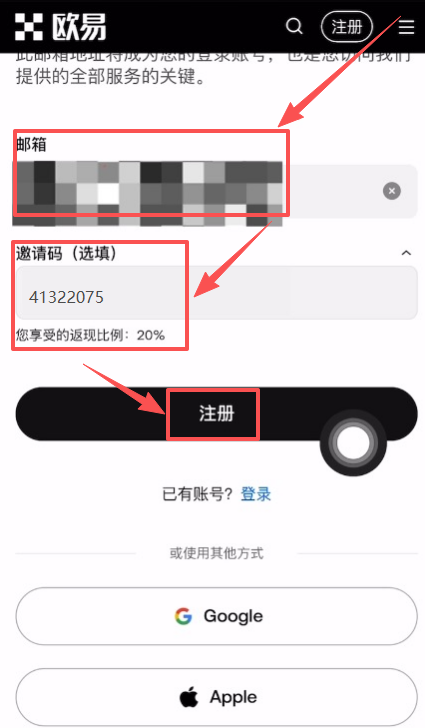Focus the 邮箱 email input field

(215, 191)
